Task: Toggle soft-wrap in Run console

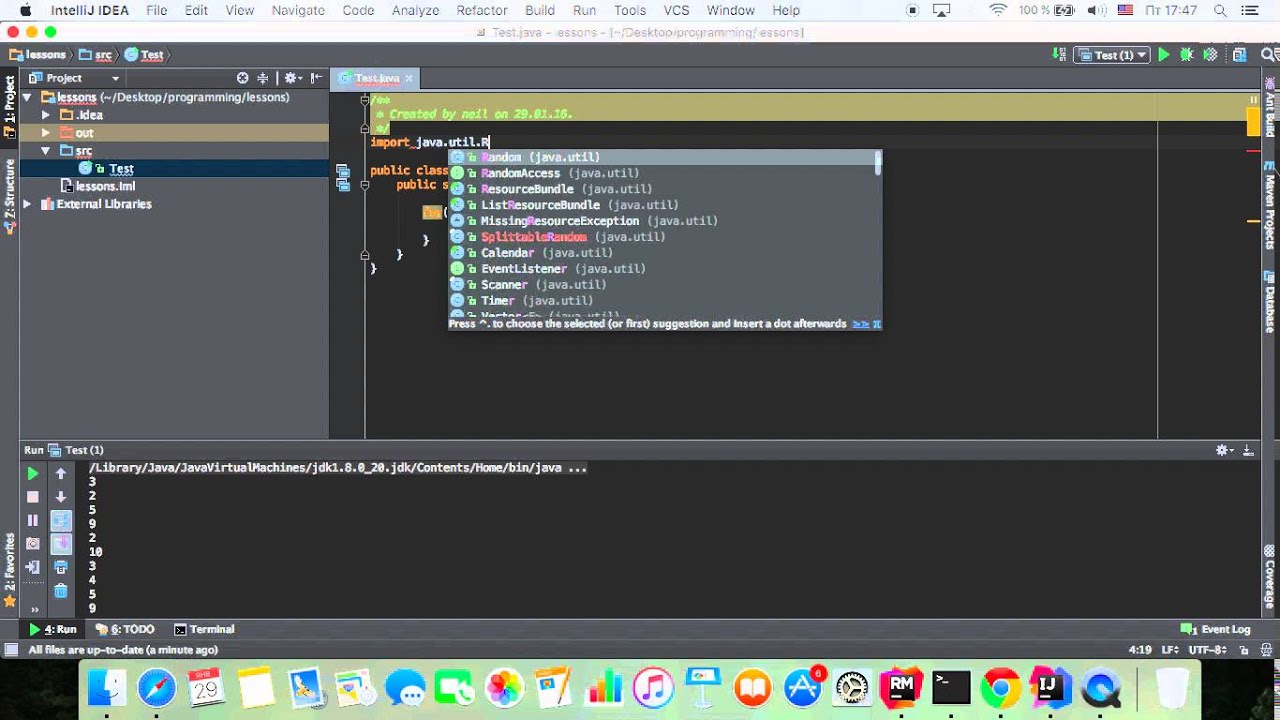Action: pyautogui.click(x=61, y=520)
